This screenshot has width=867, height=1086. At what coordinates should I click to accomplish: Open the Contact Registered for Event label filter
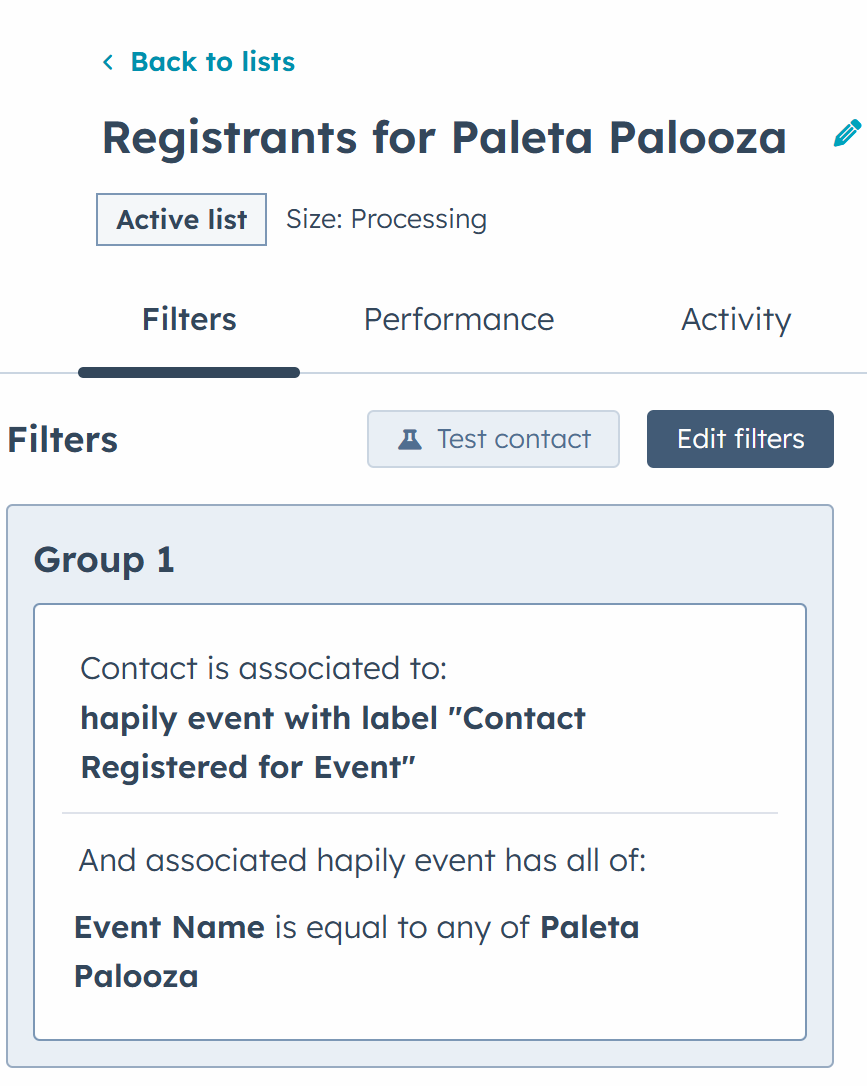(x=333, y=743)
